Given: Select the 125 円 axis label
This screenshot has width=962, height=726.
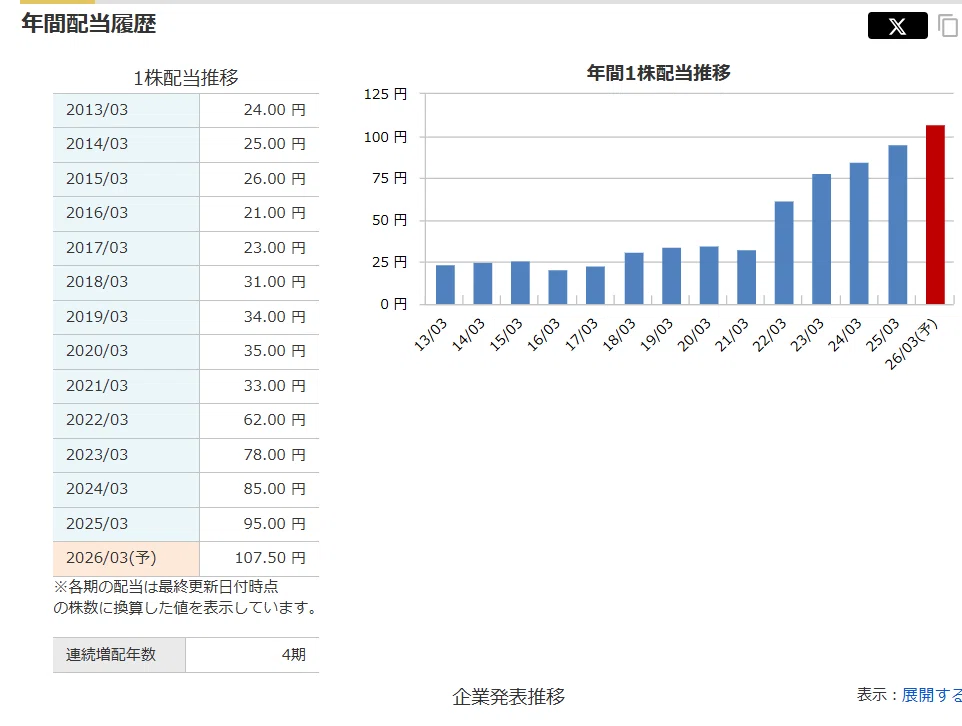Looking at the screenshot, I should (x=385, y=95).
